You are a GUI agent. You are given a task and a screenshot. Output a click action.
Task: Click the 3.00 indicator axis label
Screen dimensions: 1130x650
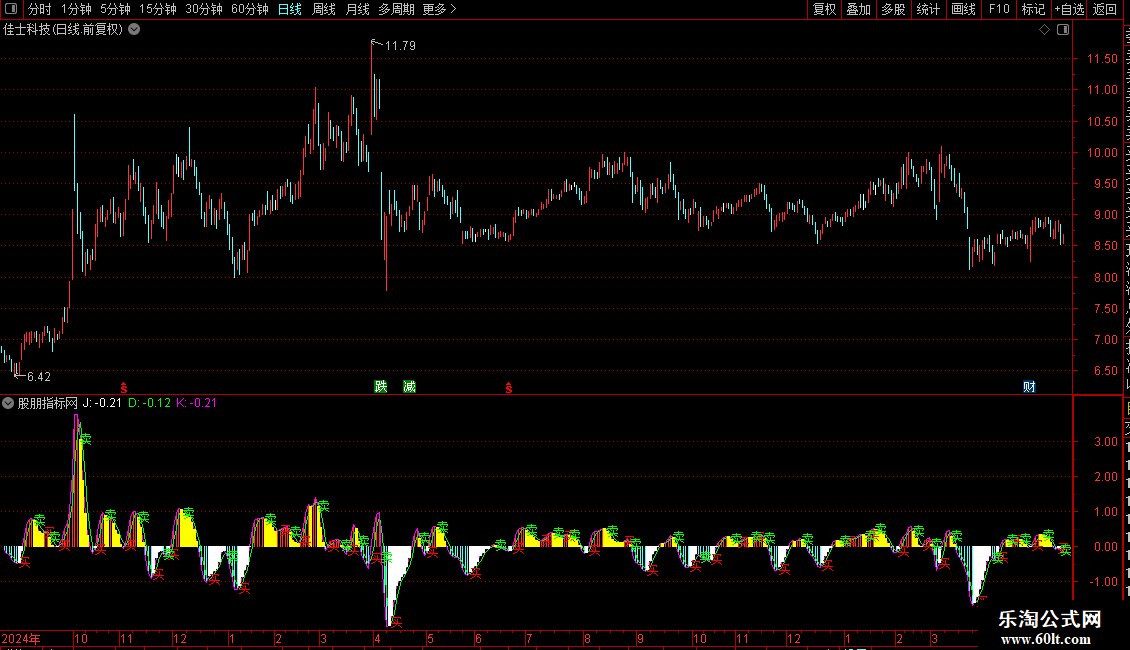1105,442
